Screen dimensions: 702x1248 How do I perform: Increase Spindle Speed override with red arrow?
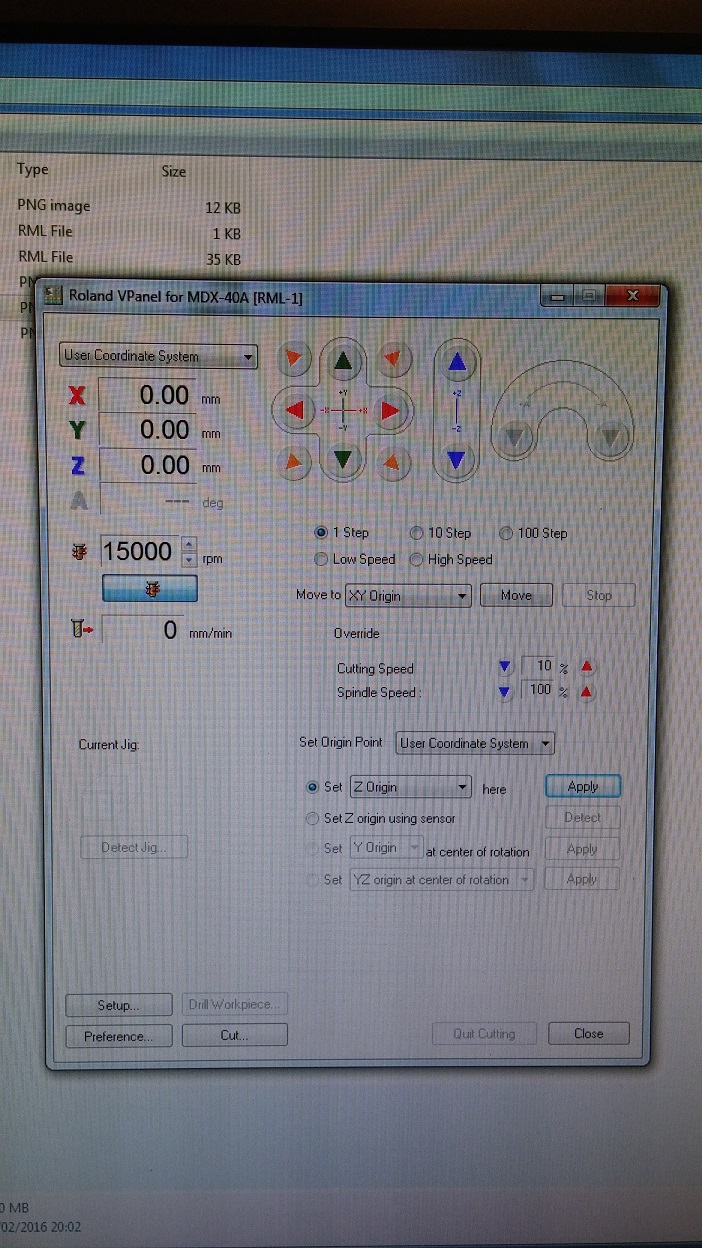pyautogui.click(x=586, y=691)
